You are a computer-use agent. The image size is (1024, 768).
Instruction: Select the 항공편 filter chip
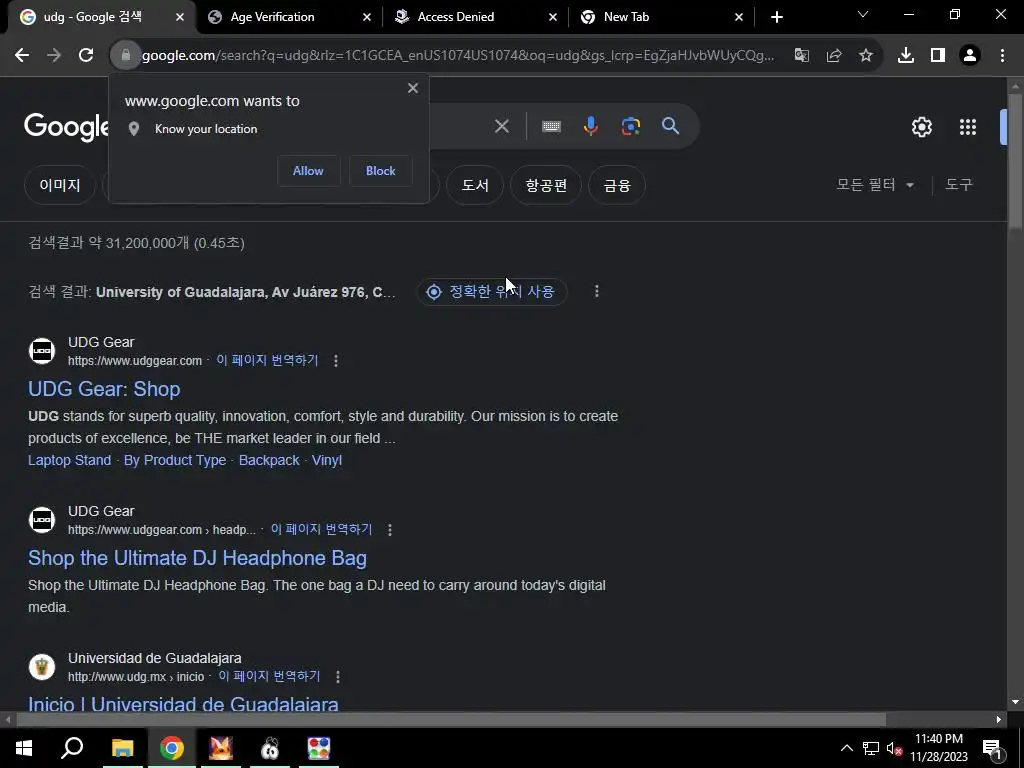546,185
